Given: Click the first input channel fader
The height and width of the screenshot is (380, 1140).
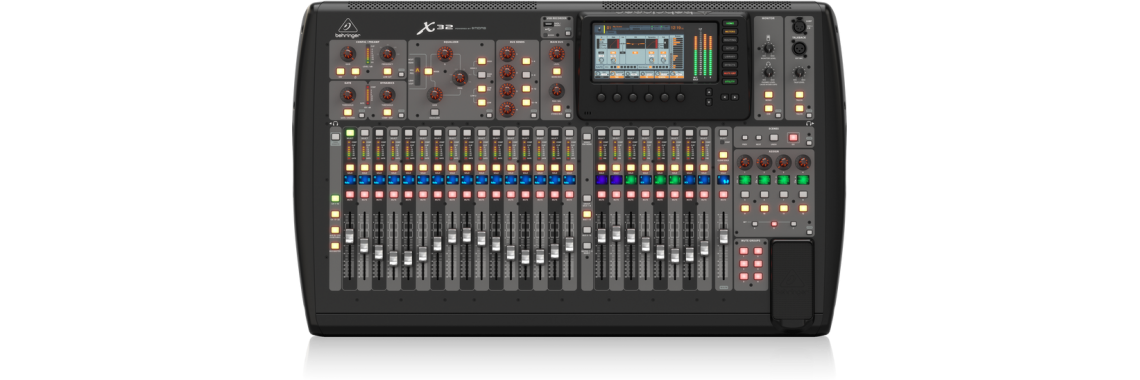Looking at the screenshot, I should (350, 236).
